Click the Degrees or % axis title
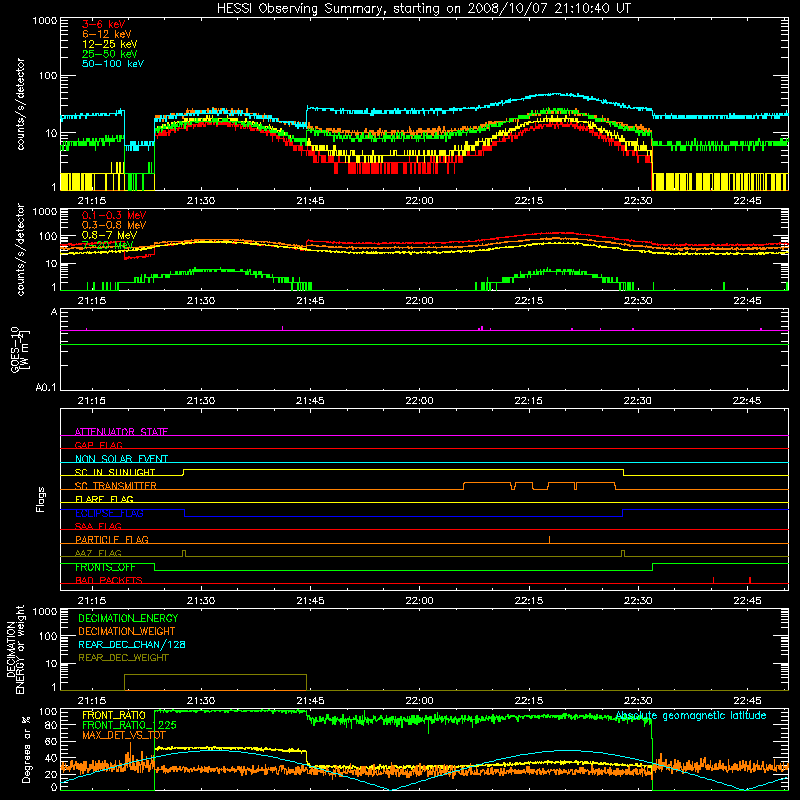This screenshot has height=800, width=800. [26, 750]
